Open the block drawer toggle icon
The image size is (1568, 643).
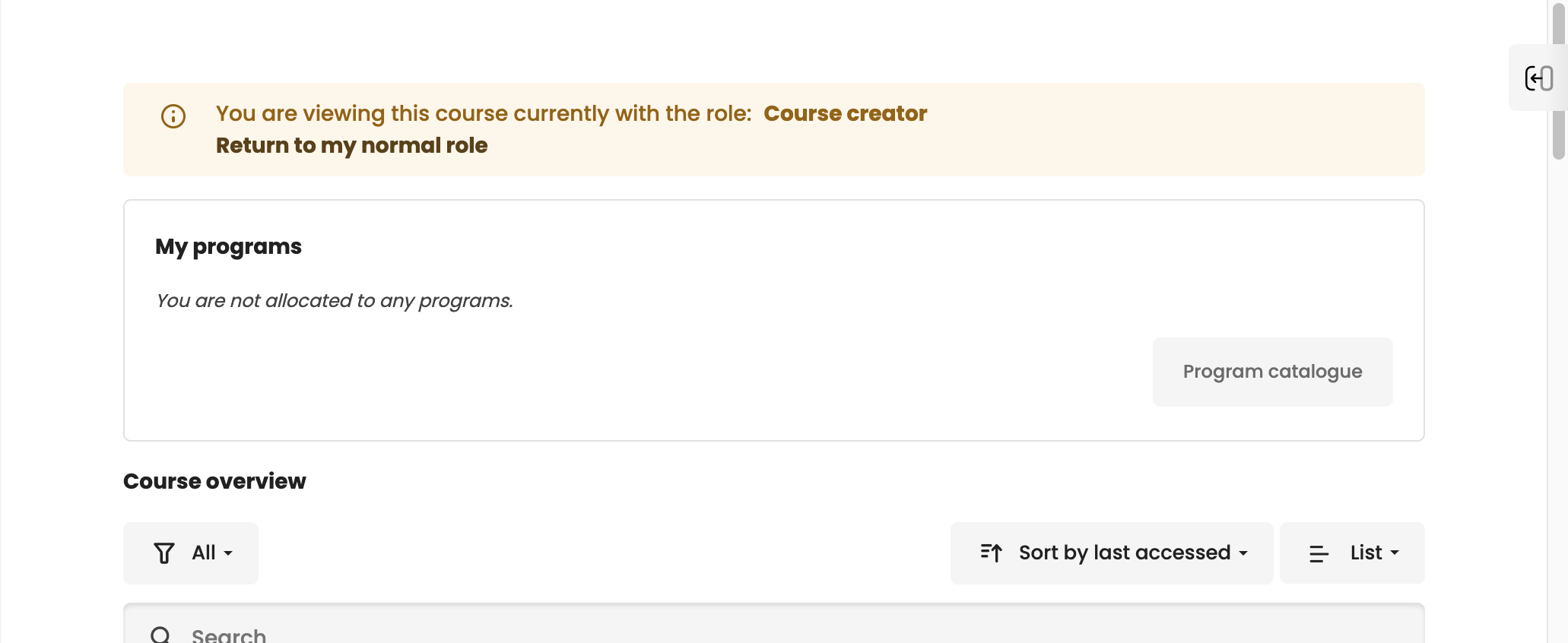(x=1538, y=78)
